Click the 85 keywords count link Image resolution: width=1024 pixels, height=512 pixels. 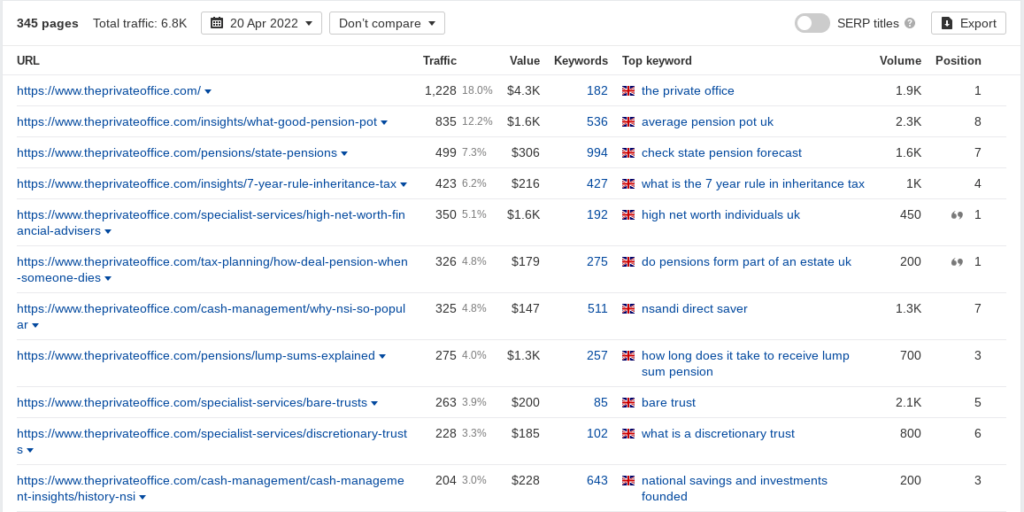600,403
